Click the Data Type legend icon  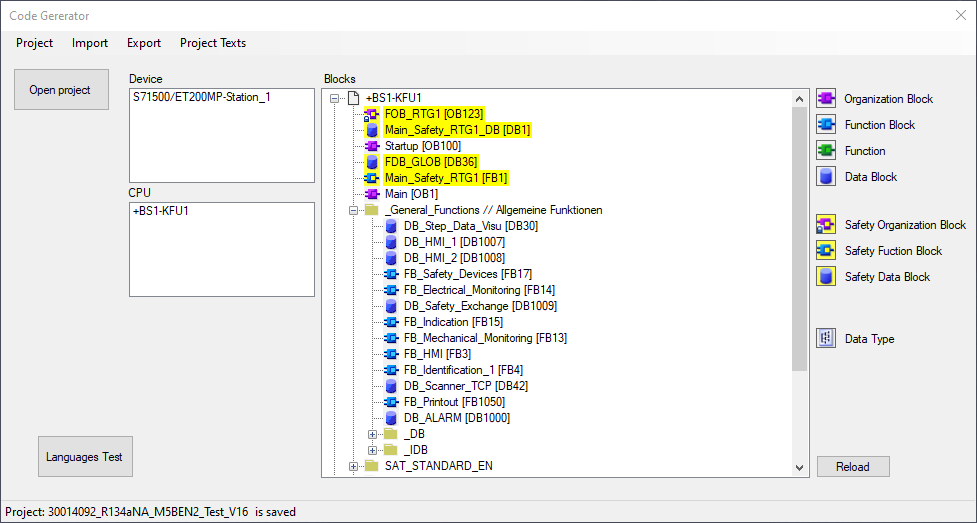tap(826, 338)
